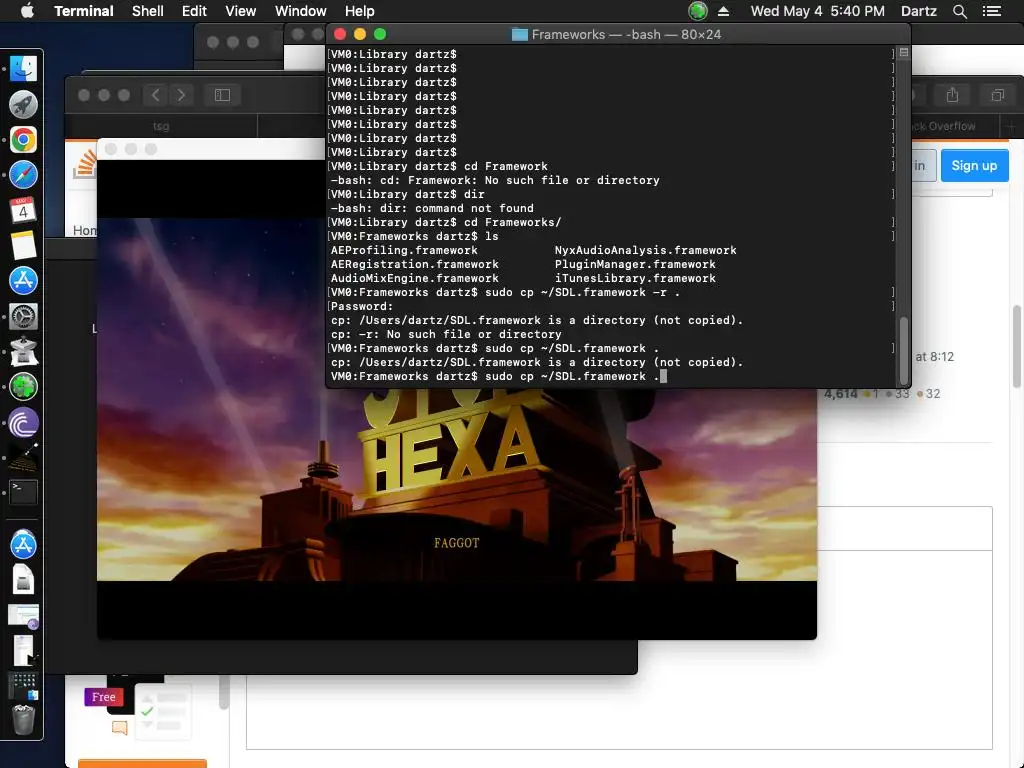Click the Dartz user menu
Viewport: 1024px width, 768px height.
point(918,11)
